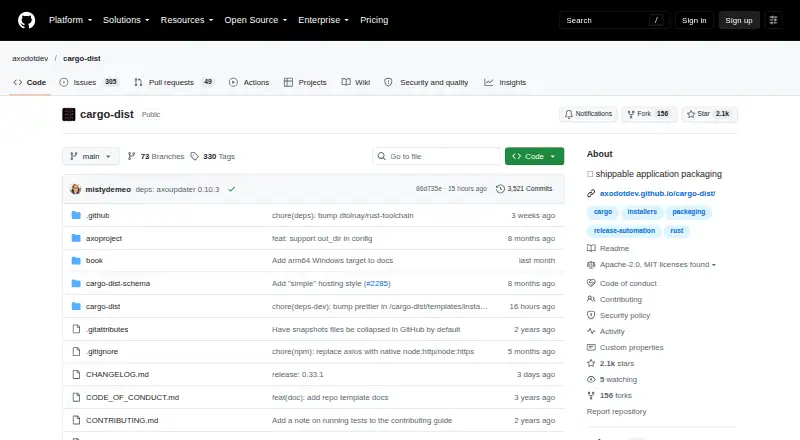Click the pulse icon next to Activity
The height and width of the screenshot is (440, 800).
point(591,331)
